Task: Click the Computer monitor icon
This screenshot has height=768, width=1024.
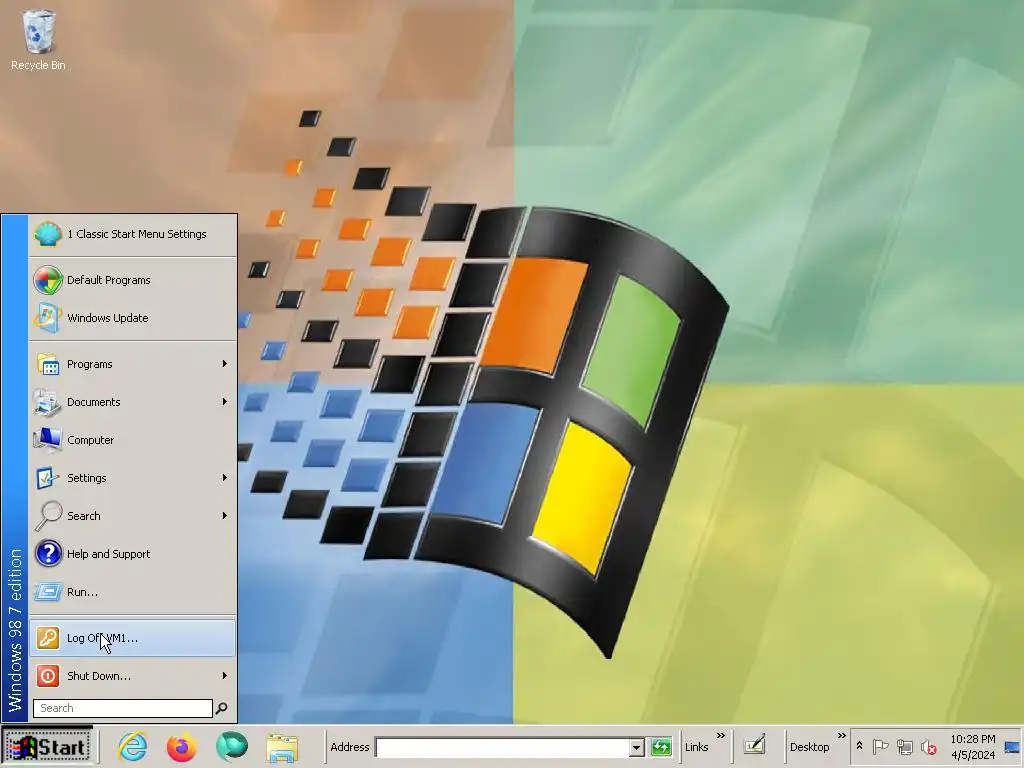Action: (48, 440)
